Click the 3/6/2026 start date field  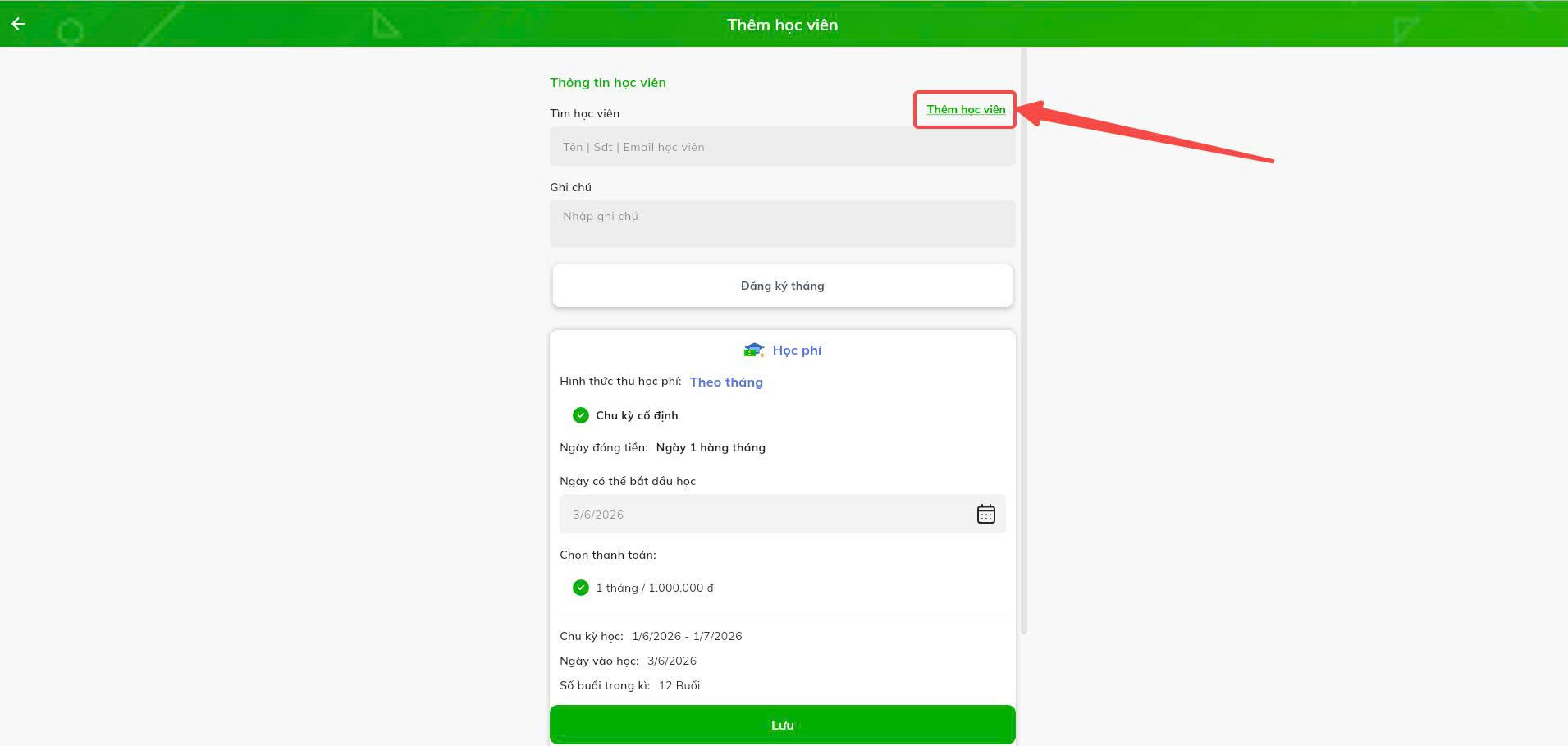click(782, 514)
